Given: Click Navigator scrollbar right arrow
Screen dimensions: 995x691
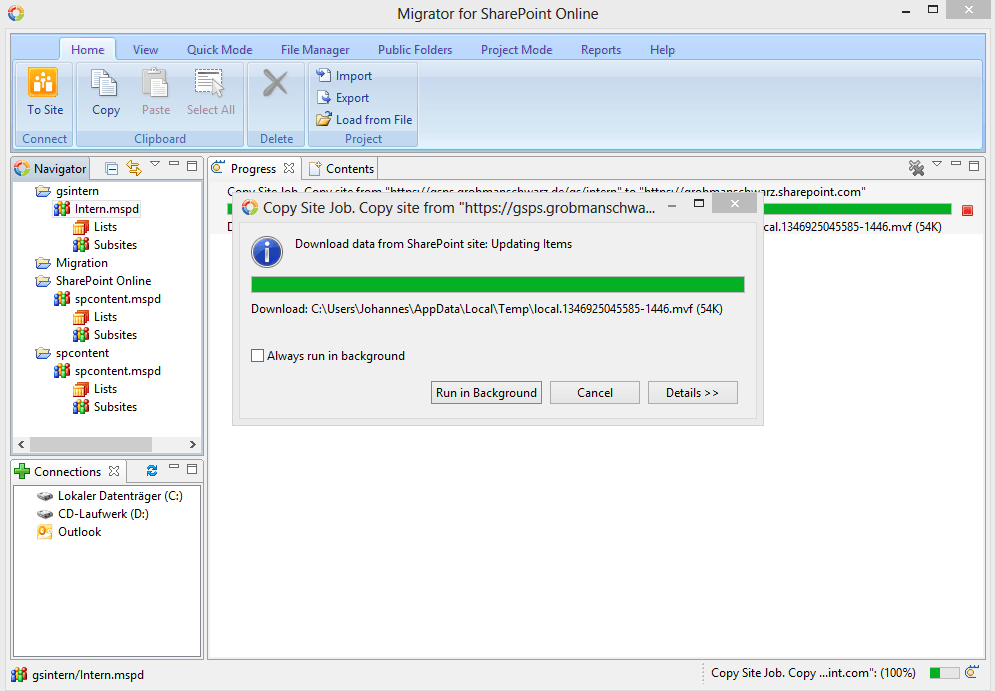Looking at the screenshot, I should tap(193, 444).
